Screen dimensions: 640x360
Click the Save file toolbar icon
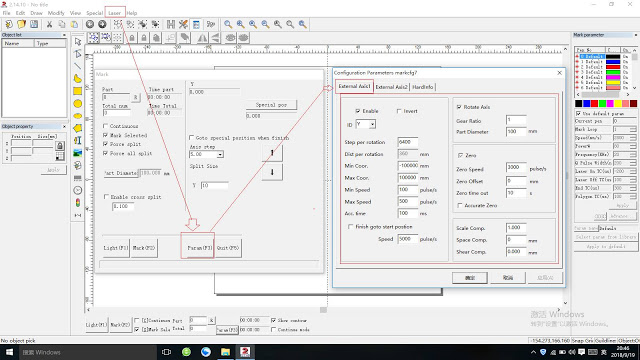(x=34, y=24)
